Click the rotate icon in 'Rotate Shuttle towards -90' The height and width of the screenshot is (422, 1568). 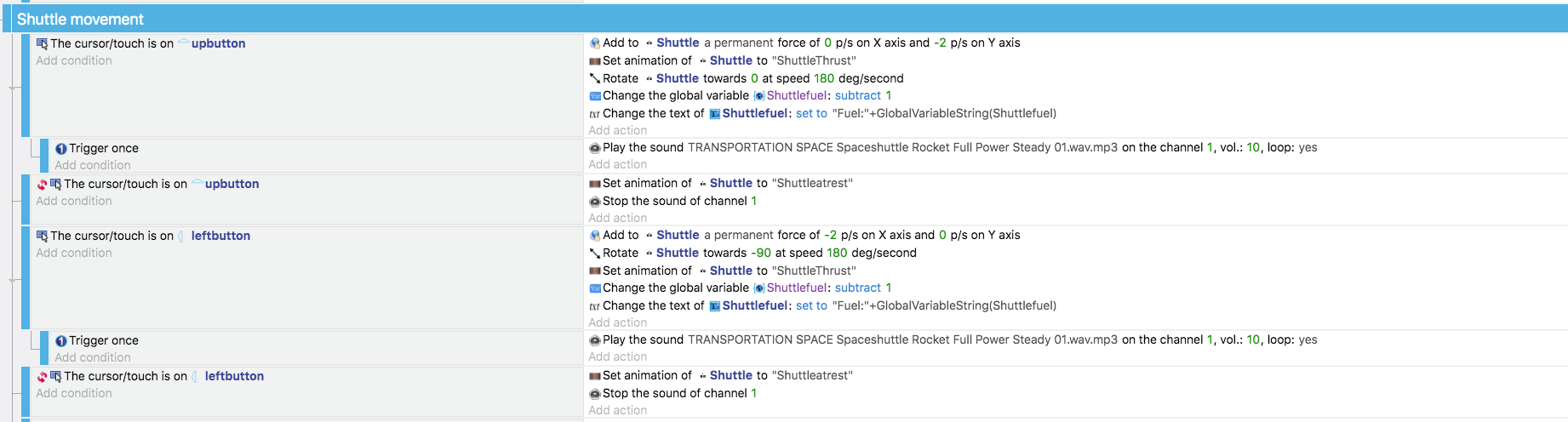point(595,253)
